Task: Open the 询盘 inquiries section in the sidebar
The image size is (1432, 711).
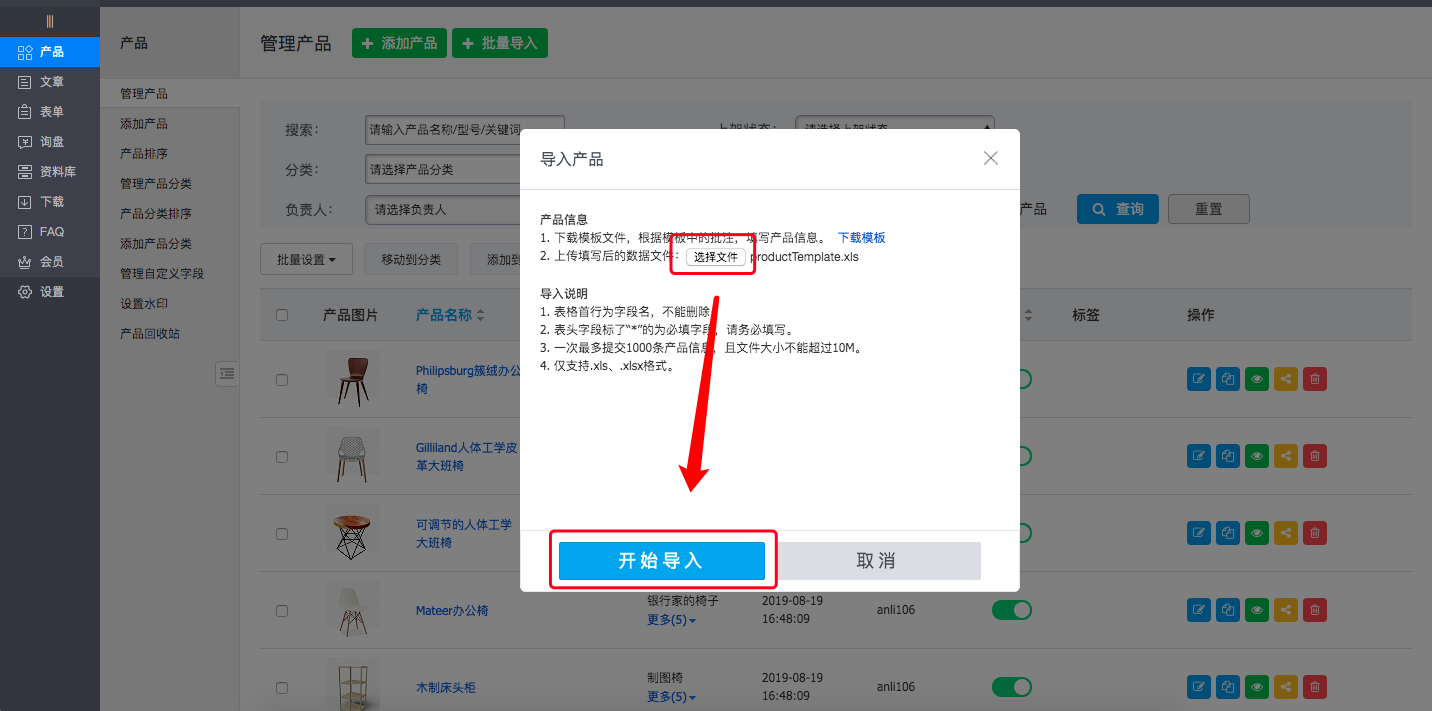Action: click(49, 141)
